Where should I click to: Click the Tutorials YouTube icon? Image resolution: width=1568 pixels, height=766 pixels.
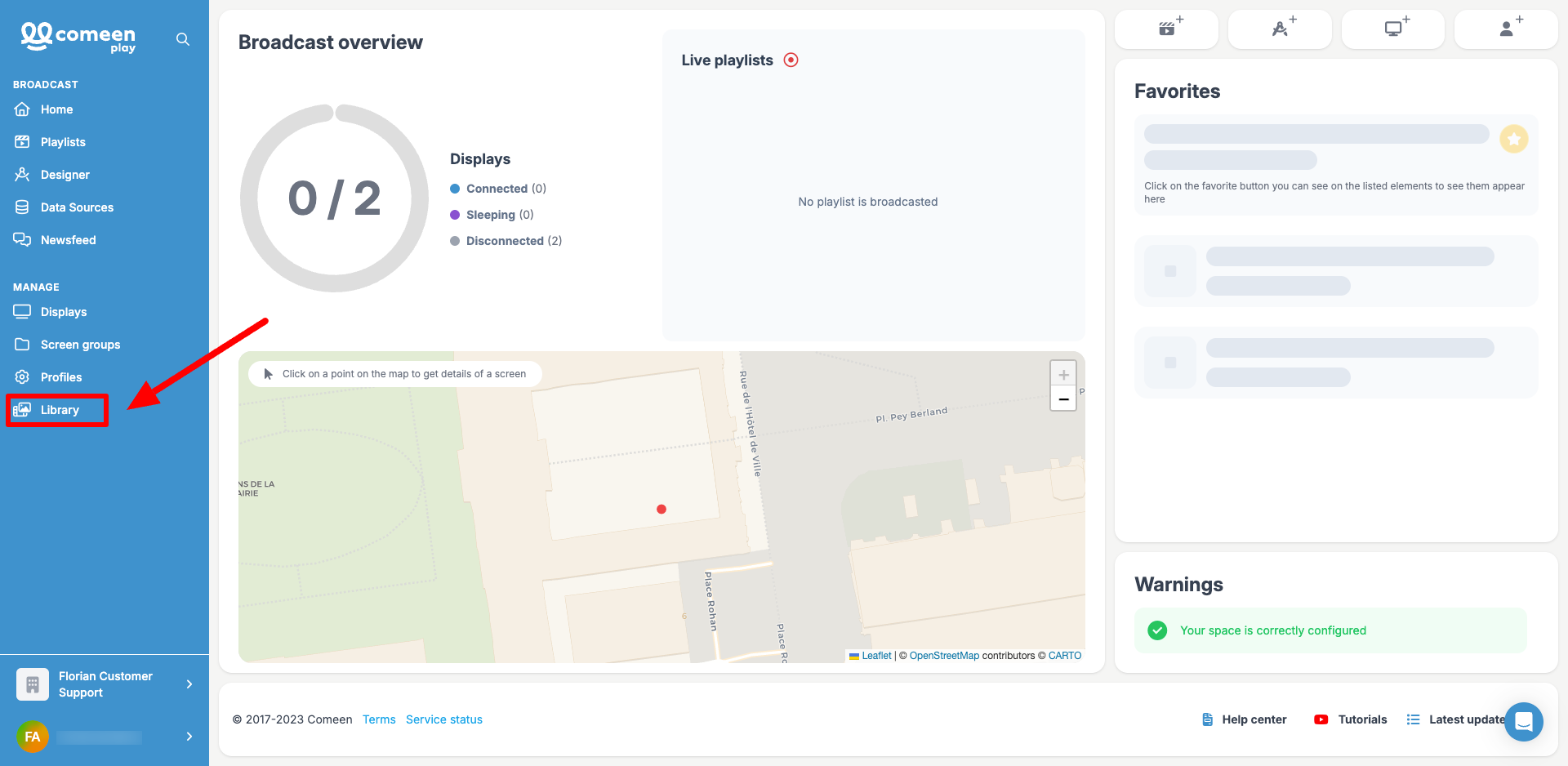coord(1321,719)
